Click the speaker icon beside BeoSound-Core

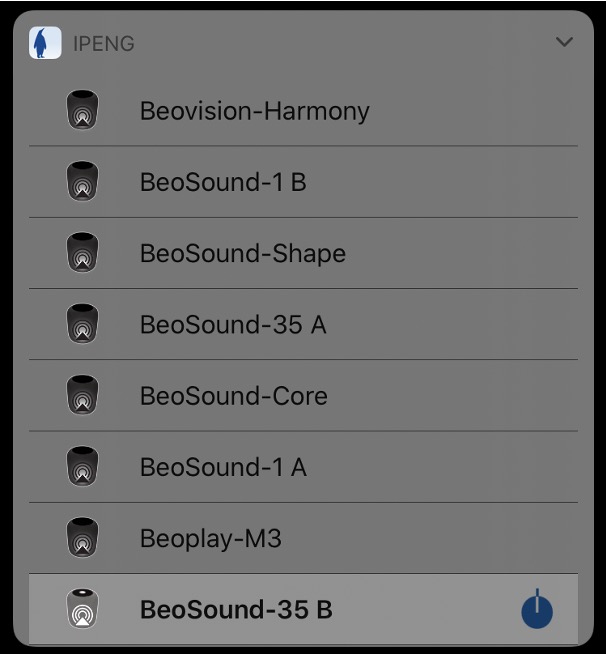83,396
